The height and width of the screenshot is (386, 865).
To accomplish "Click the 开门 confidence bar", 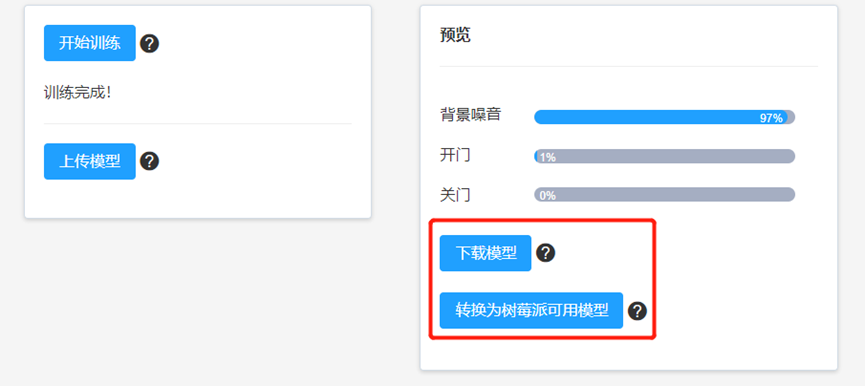I will [664, 156].
